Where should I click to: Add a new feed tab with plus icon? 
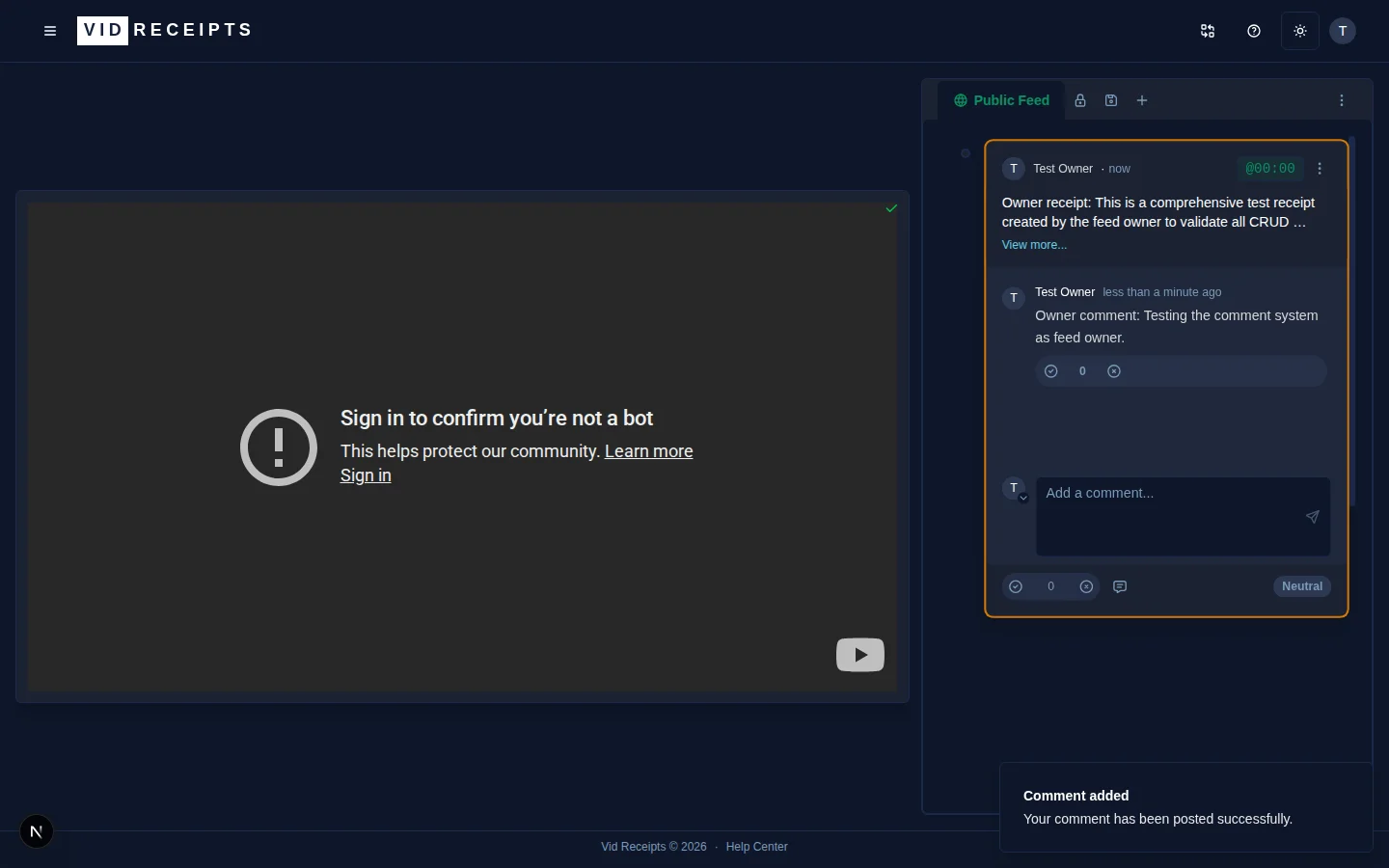(x=1142, y=100)
